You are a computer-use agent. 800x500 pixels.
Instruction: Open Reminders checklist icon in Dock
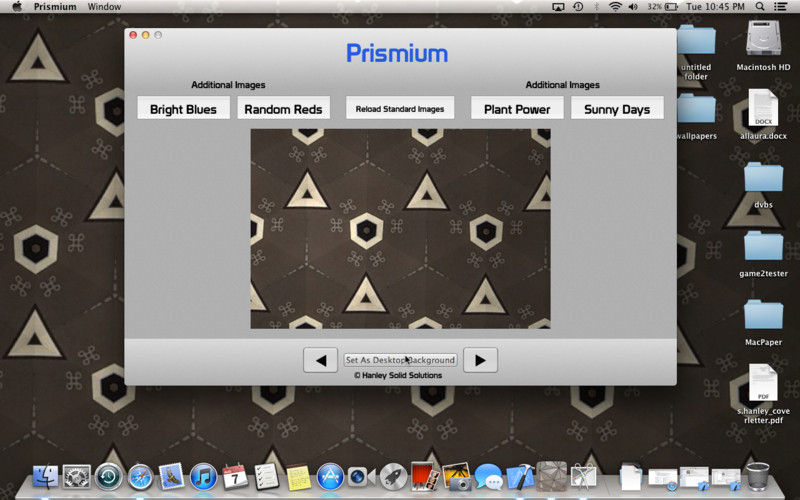[266, 477]
